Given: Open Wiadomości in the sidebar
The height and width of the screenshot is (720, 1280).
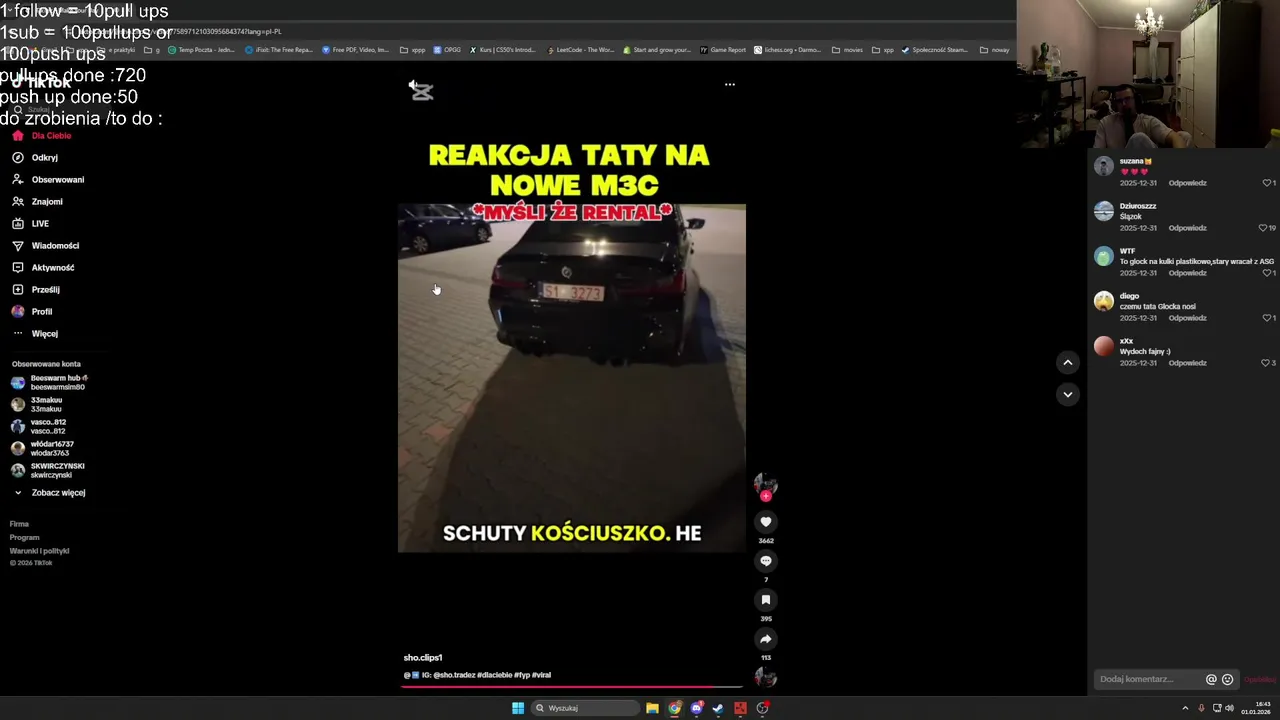Looking at the screenshot, I should pyautogui.click(x=45, y=246).
